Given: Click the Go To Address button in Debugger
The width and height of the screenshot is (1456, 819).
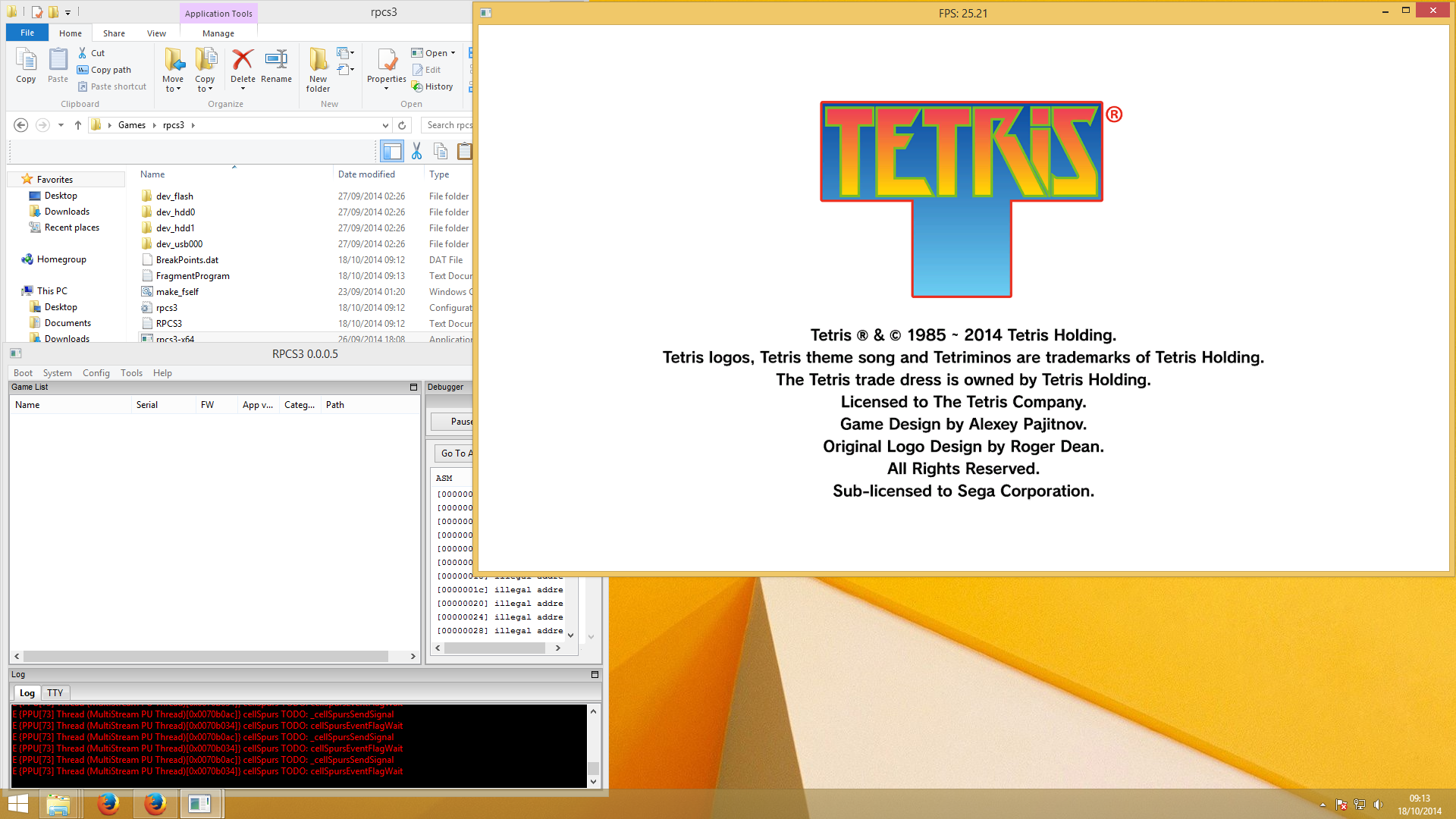Looking at the screenshot, I should click(x=453, y=453).
